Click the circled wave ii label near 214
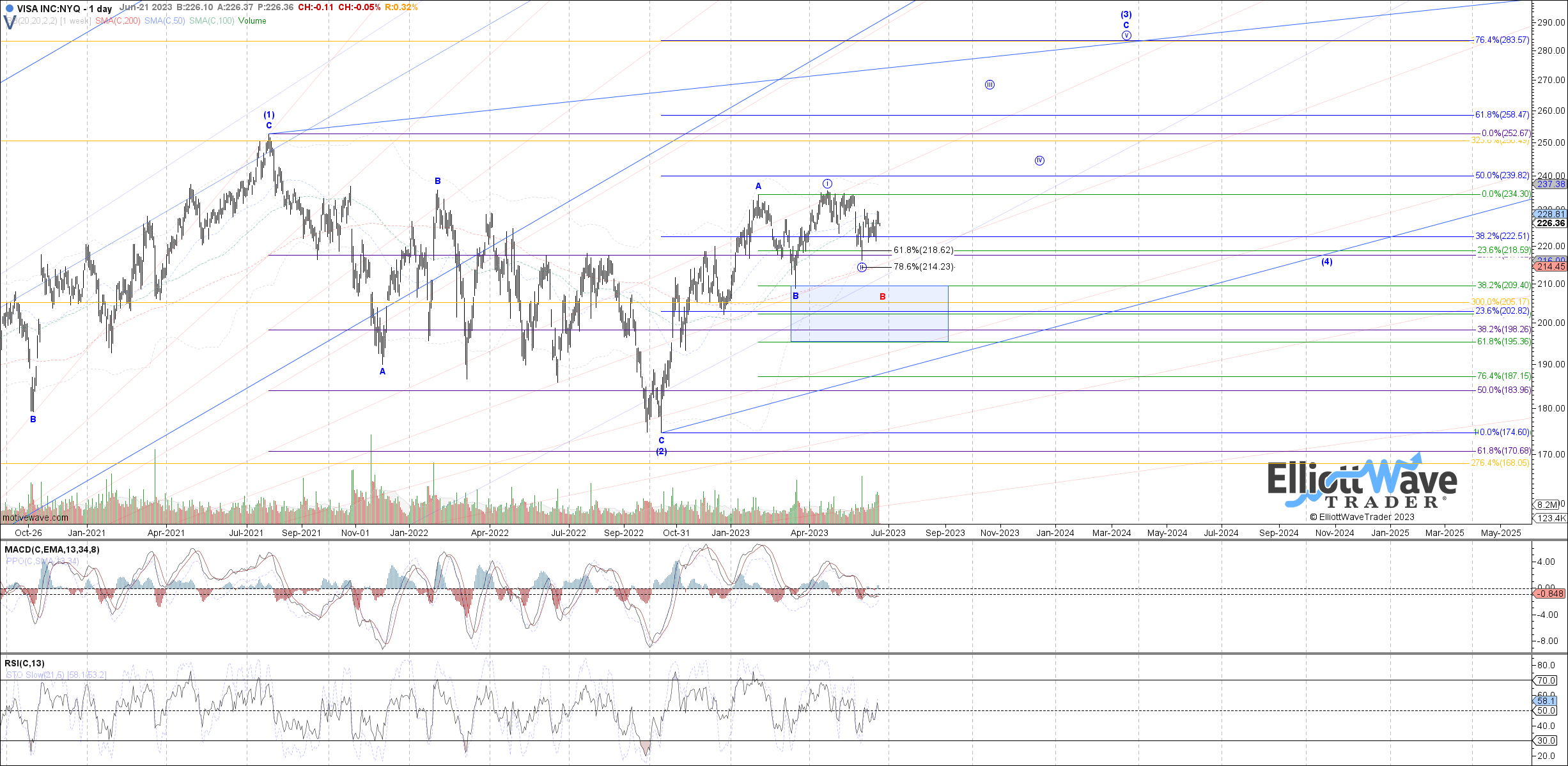The height and width of the screenshot is (766, 1568). click(862, 267)
